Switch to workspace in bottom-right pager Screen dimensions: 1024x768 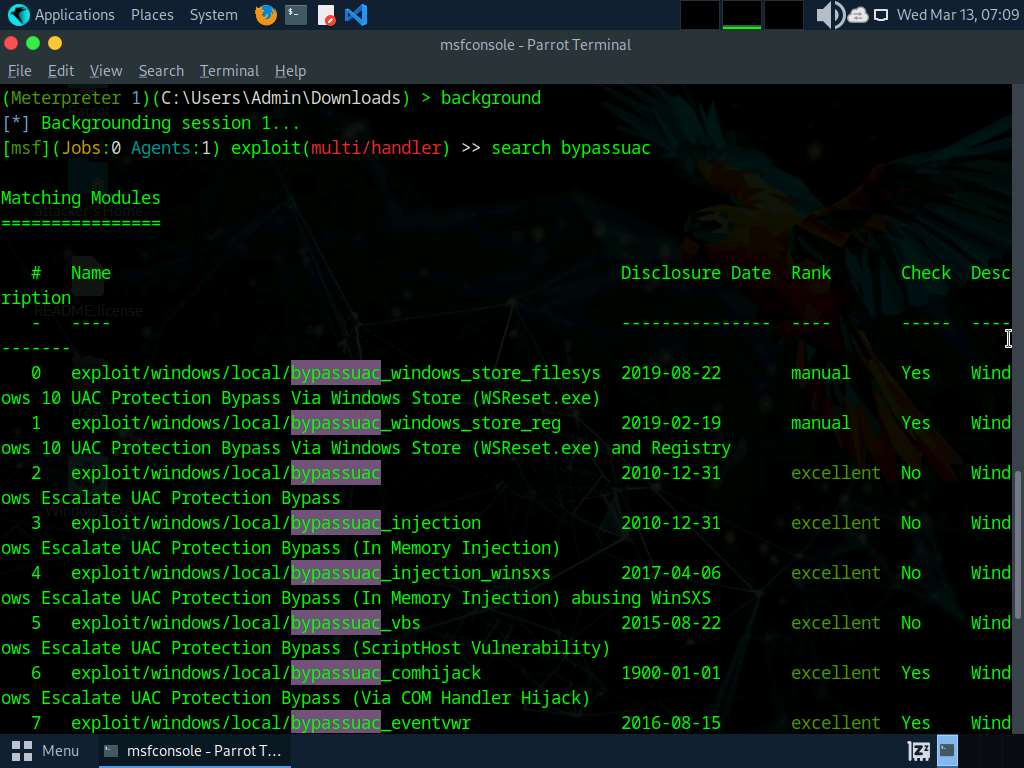point(946,750)
